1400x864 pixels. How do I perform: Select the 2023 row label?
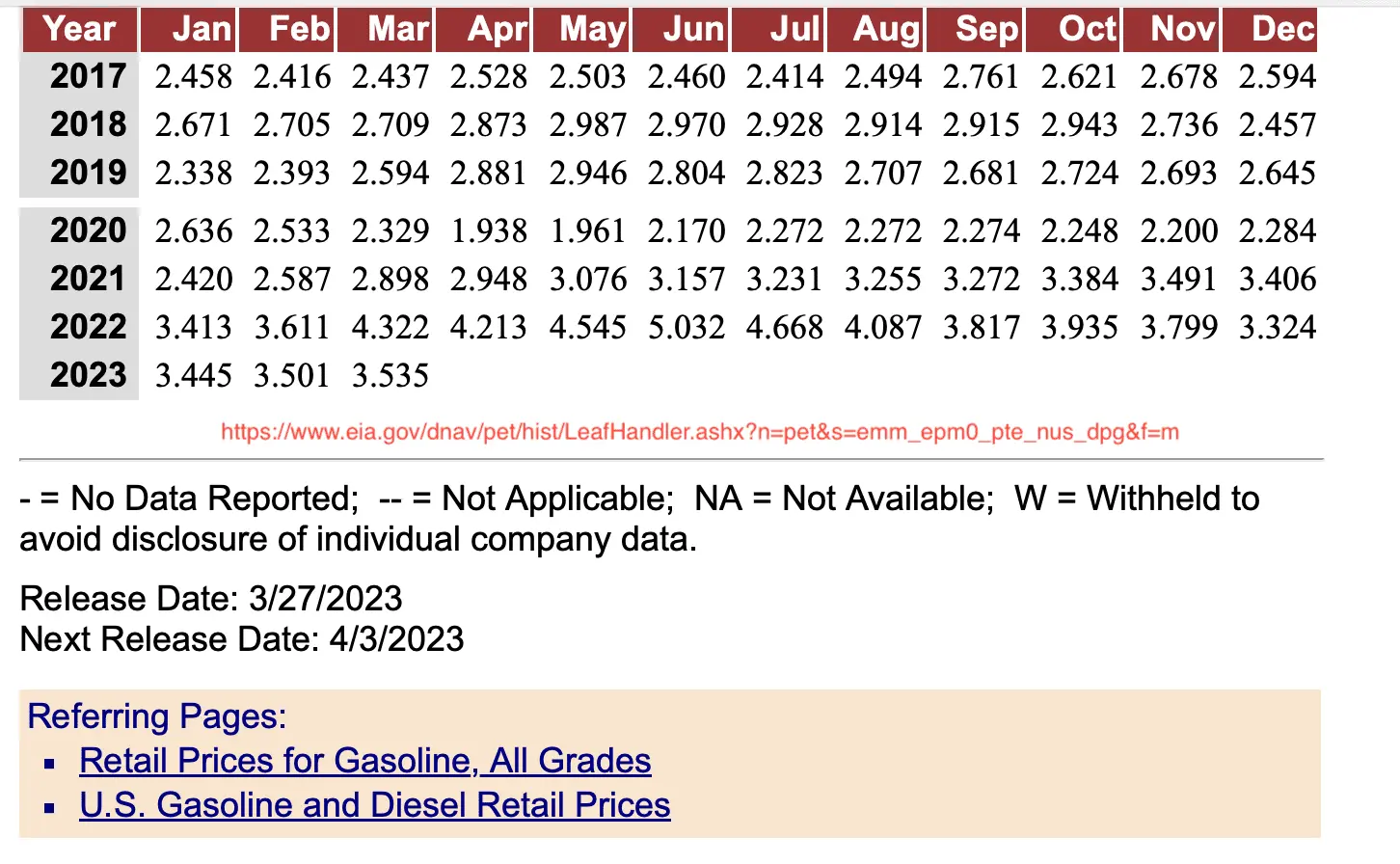(x=89, y=376)
